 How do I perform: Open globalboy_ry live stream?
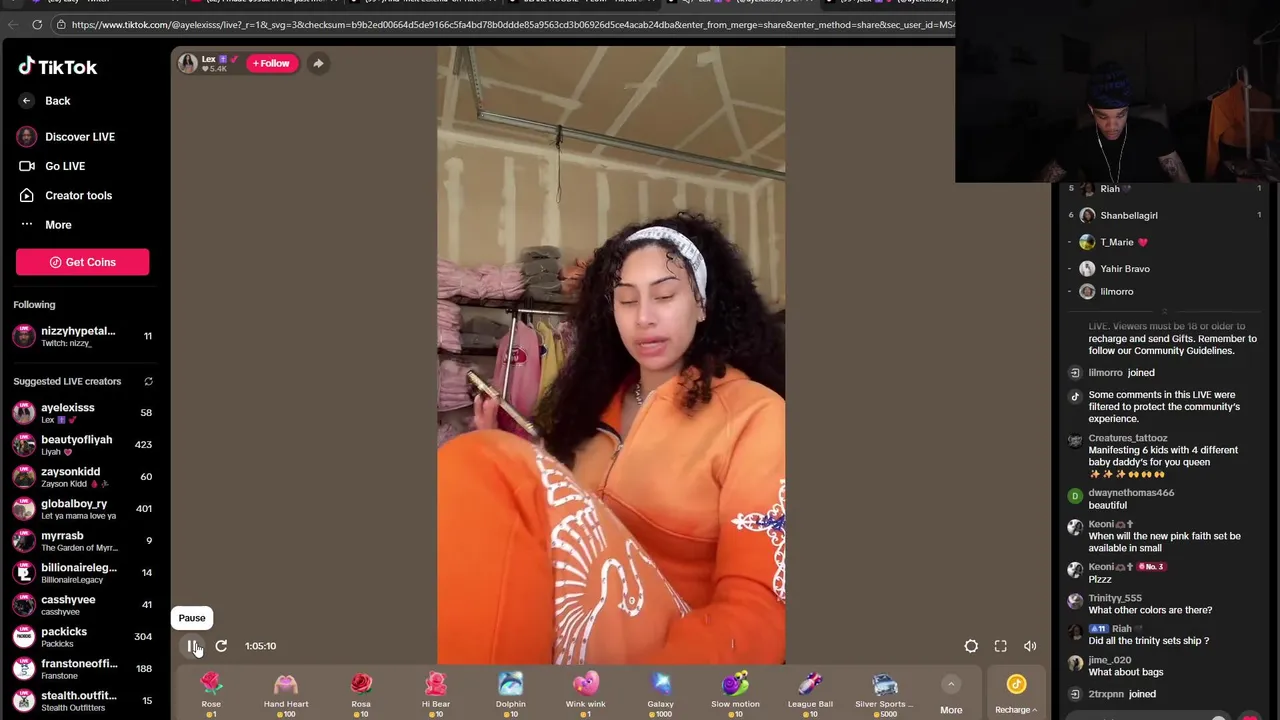pyautogui.click(x=82, y=509)
